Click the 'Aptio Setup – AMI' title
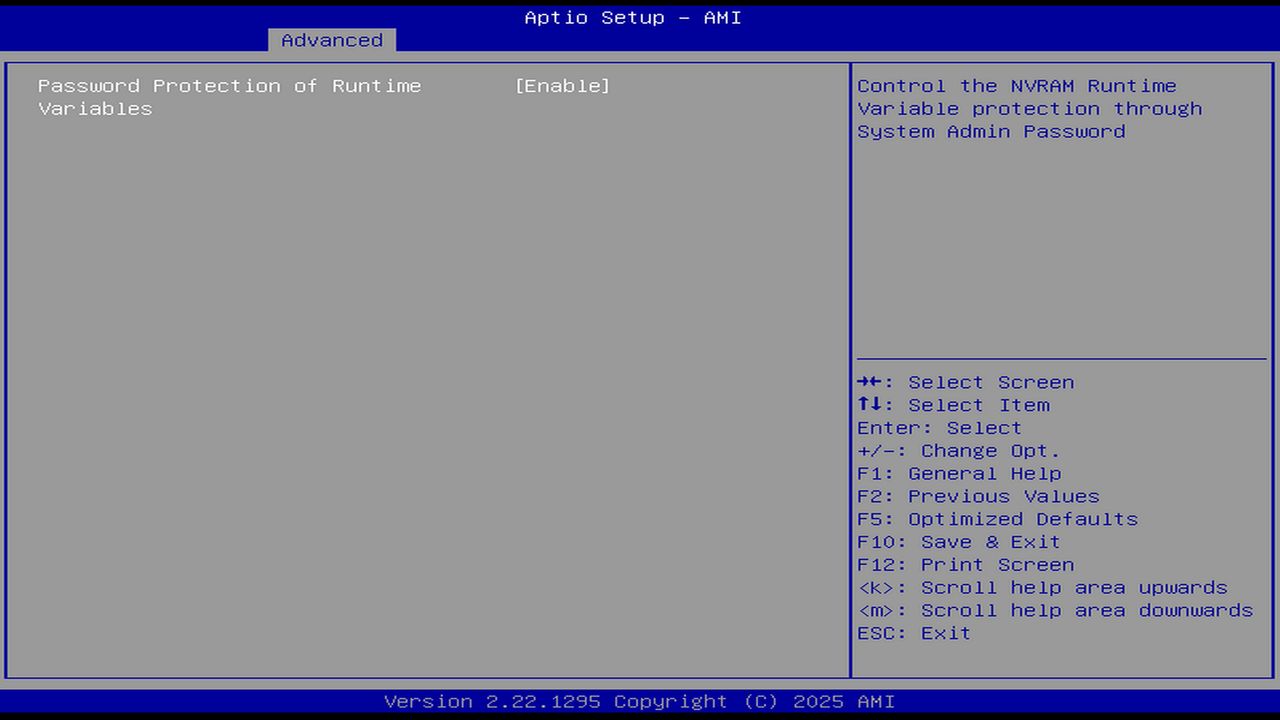The image size is (1280, 720). pos(633,17)
